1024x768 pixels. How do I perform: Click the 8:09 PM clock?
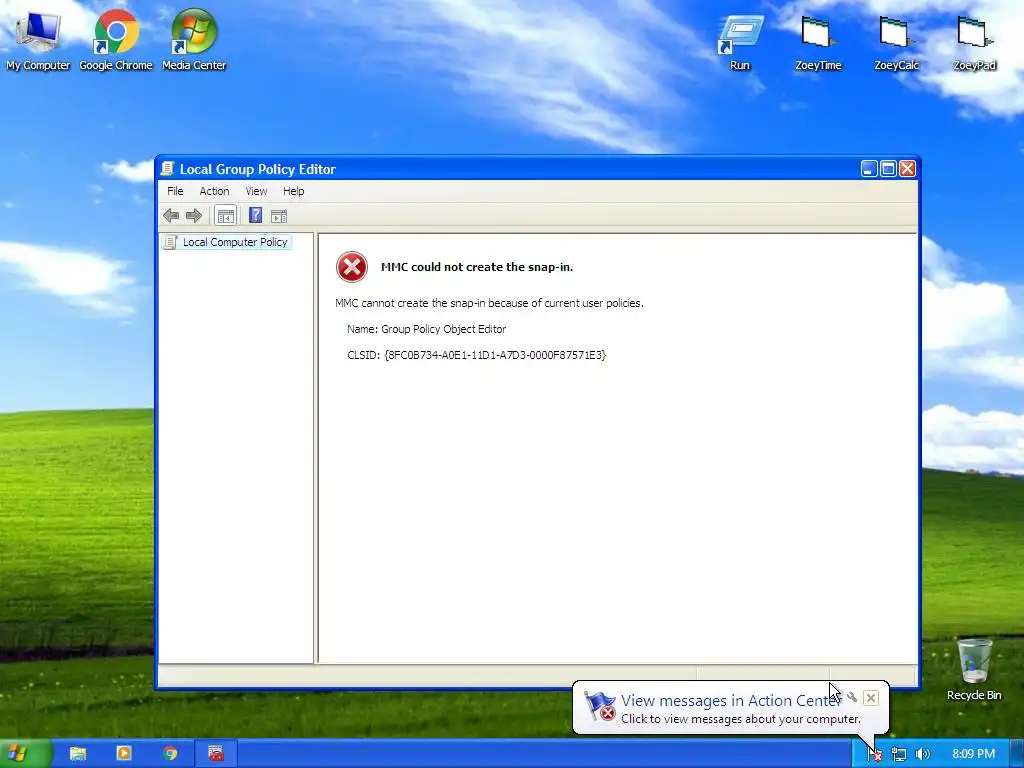[973, 754]
